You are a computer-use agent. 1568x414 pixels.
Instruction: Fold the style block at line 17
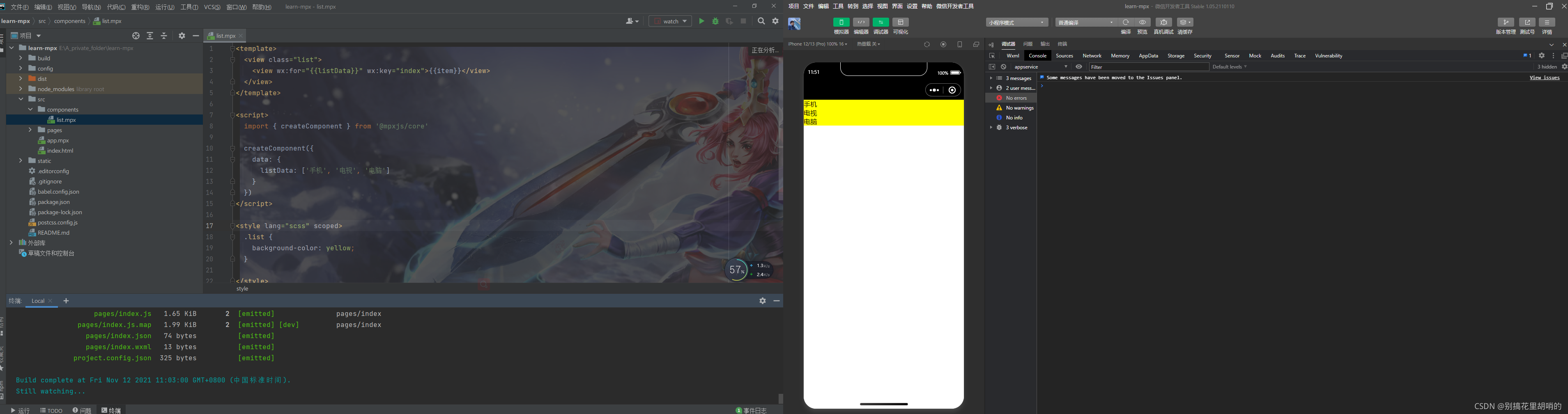(232, 226)
